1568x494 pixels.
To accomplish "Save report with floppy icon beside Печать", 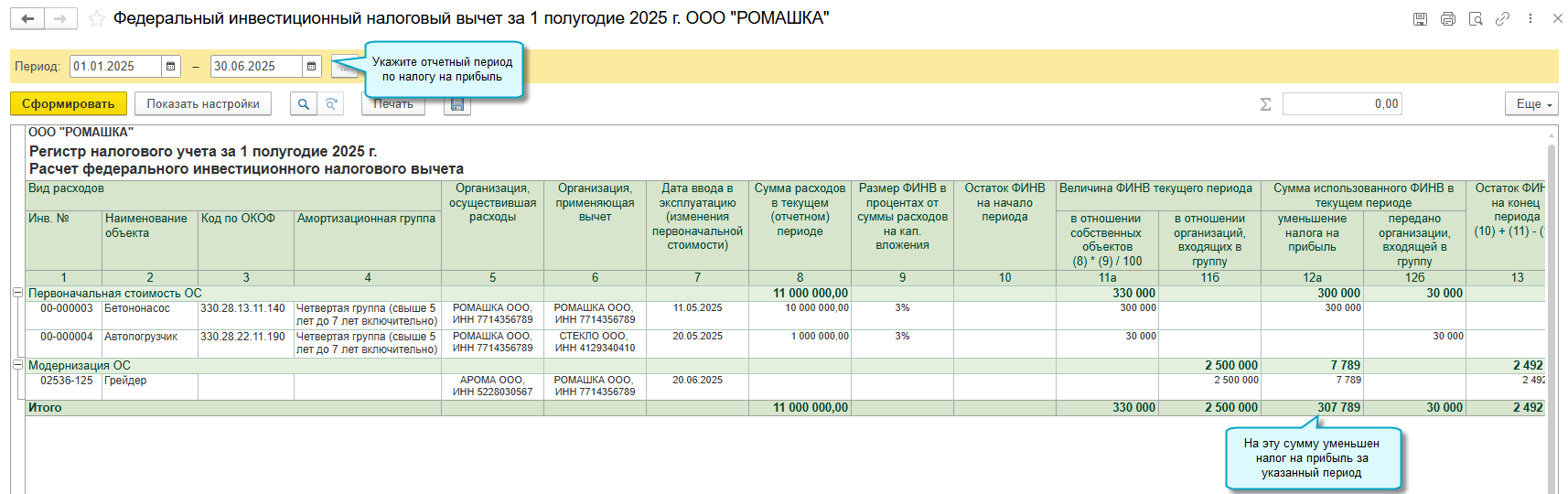I will [x=457, y=104].
